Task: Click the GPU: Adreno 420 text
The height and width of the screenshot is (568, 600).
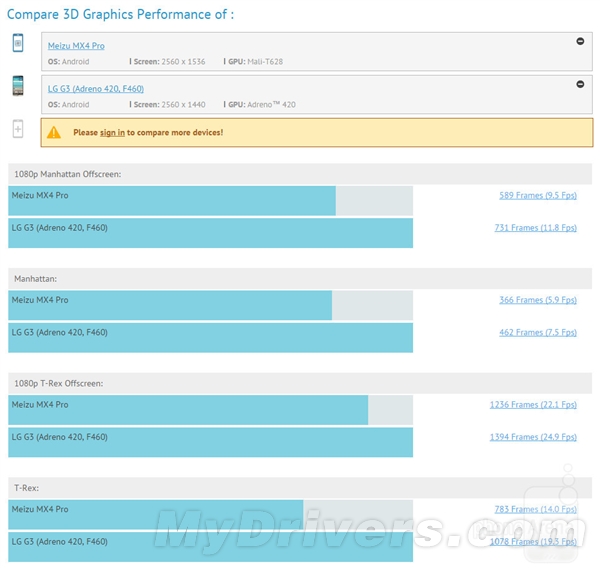Action: pos(262,104)
